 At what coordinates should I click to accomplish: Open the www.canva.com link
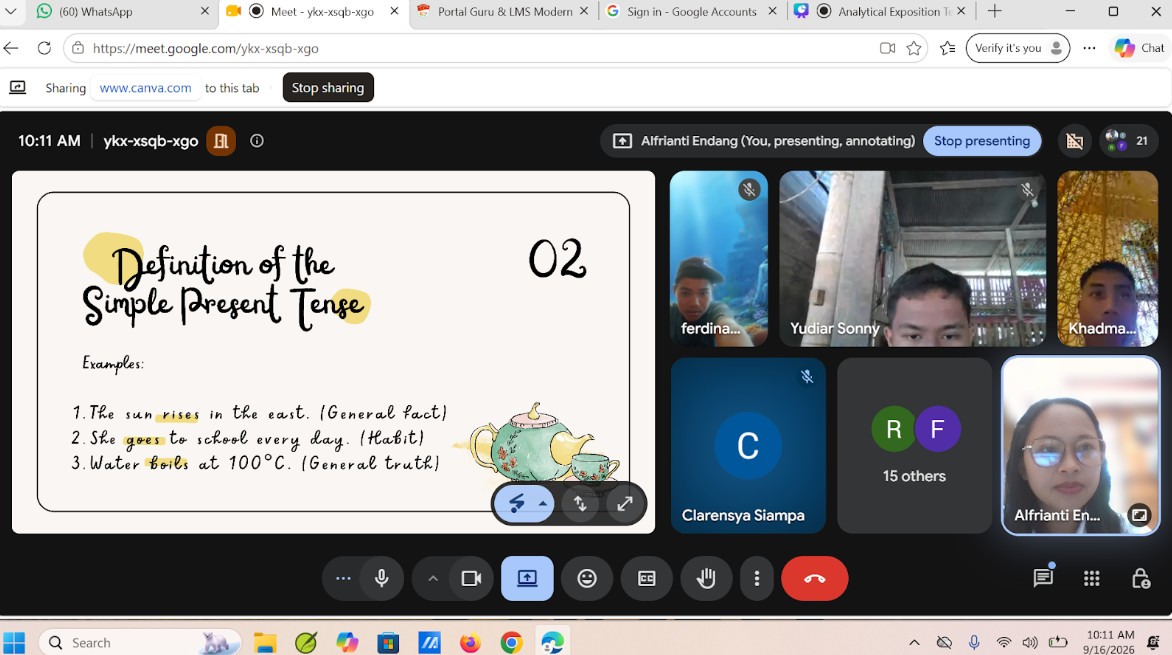point(145,87)
